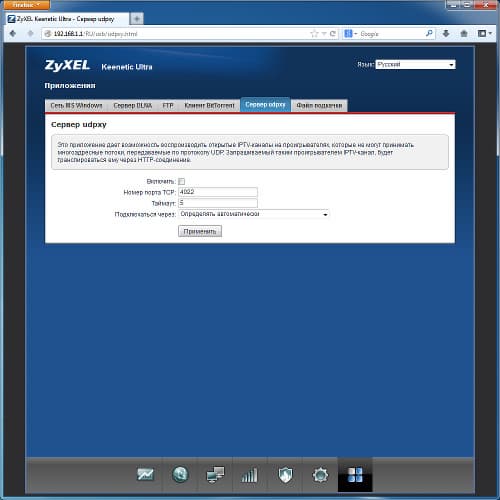Image resolution: width=500 pixels, height=500 pixels.
Task: Click the Таймаут input field
Action: (218, 203)
